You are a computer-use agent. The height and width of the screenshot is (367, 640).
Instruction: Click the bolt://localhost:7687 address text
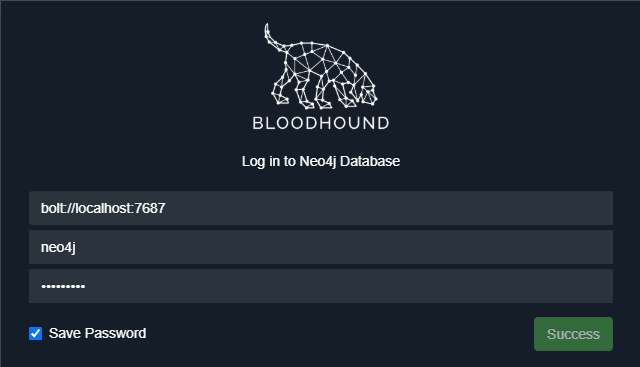(x=103, y=208)
